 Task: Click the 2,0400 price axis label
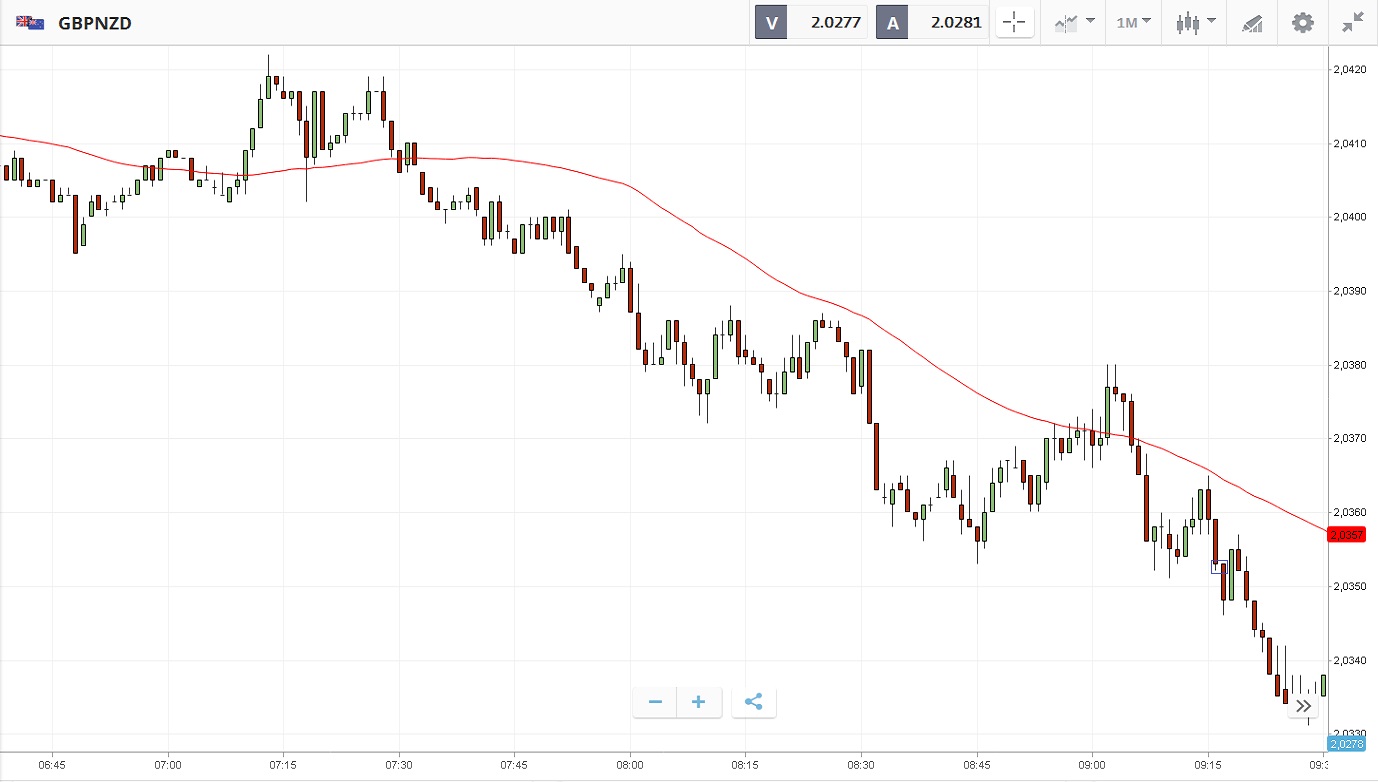[1349, 217]
